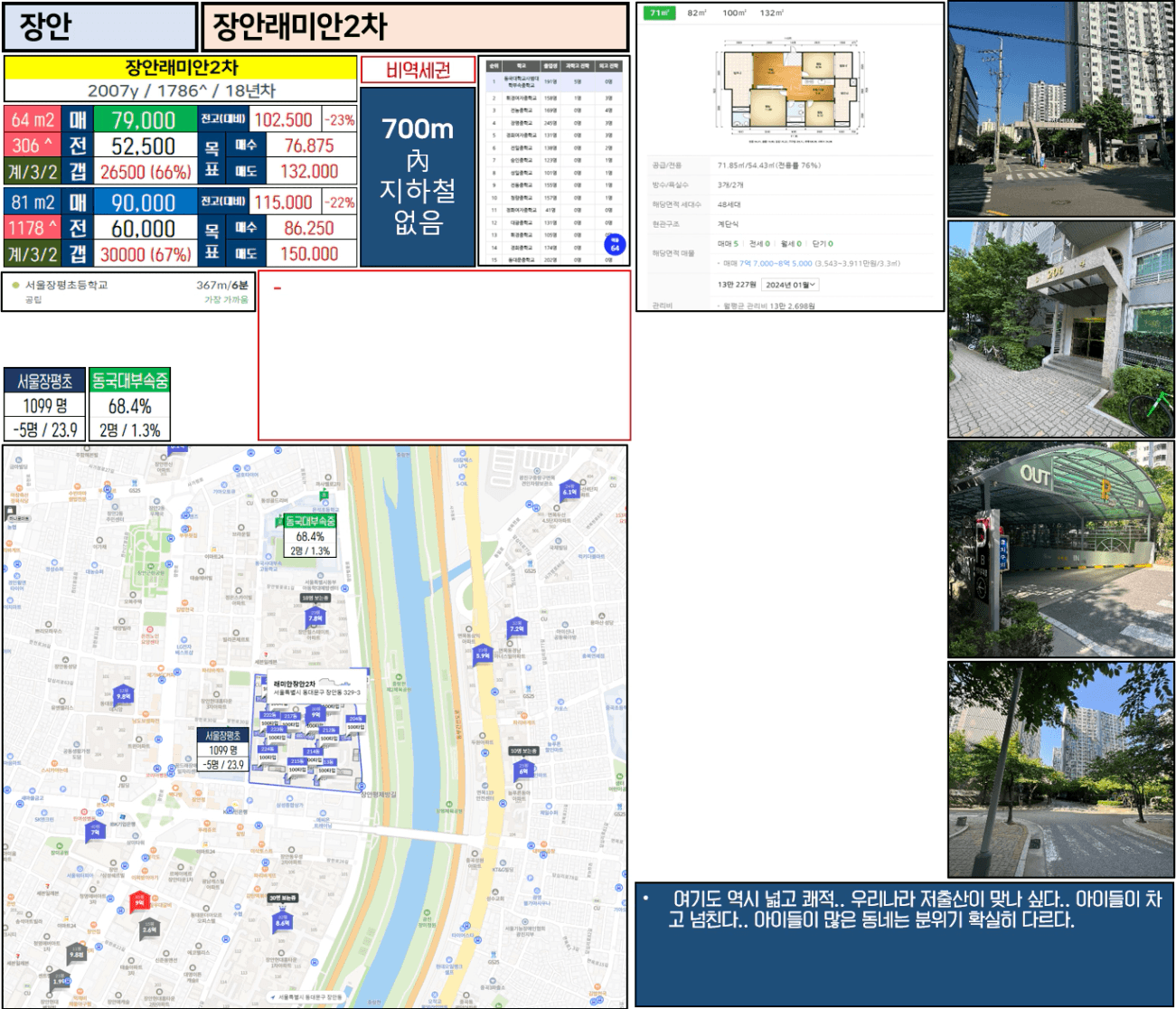Click the 비역세권 red label box
Viewport: 1176px width, 1009px height.
(x=418, y=71)
